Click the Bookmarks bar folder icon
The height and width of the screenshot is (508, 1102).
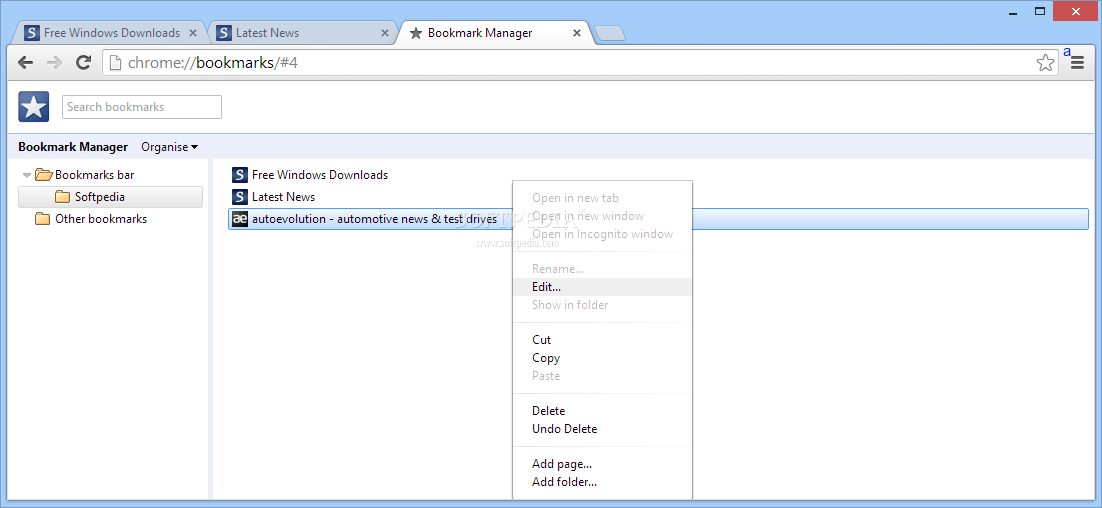44,174
